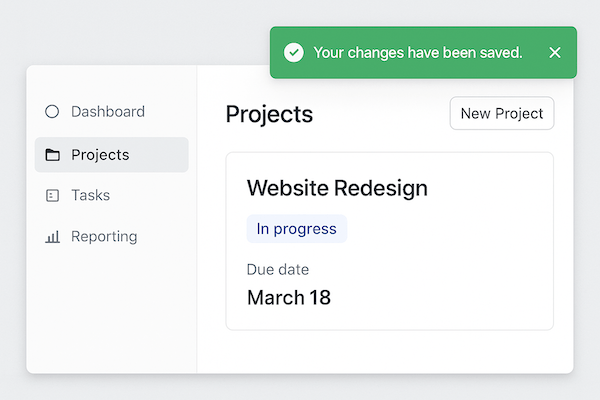Click the empty sidebar area below Reporting
The height and width of the screenshot is (400, 600).
(112, 310)
